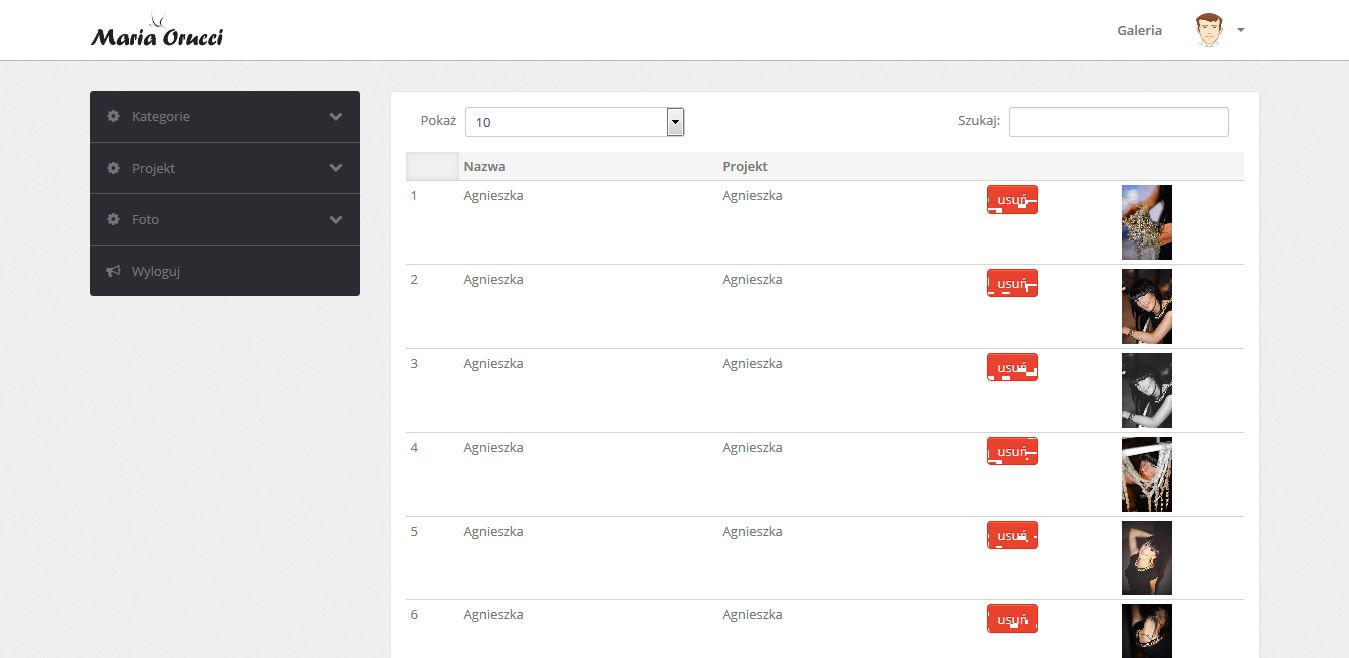Open the row 5 photo thumbnail
This screenshot has height=658, width=1349.
coord(1147,558)
